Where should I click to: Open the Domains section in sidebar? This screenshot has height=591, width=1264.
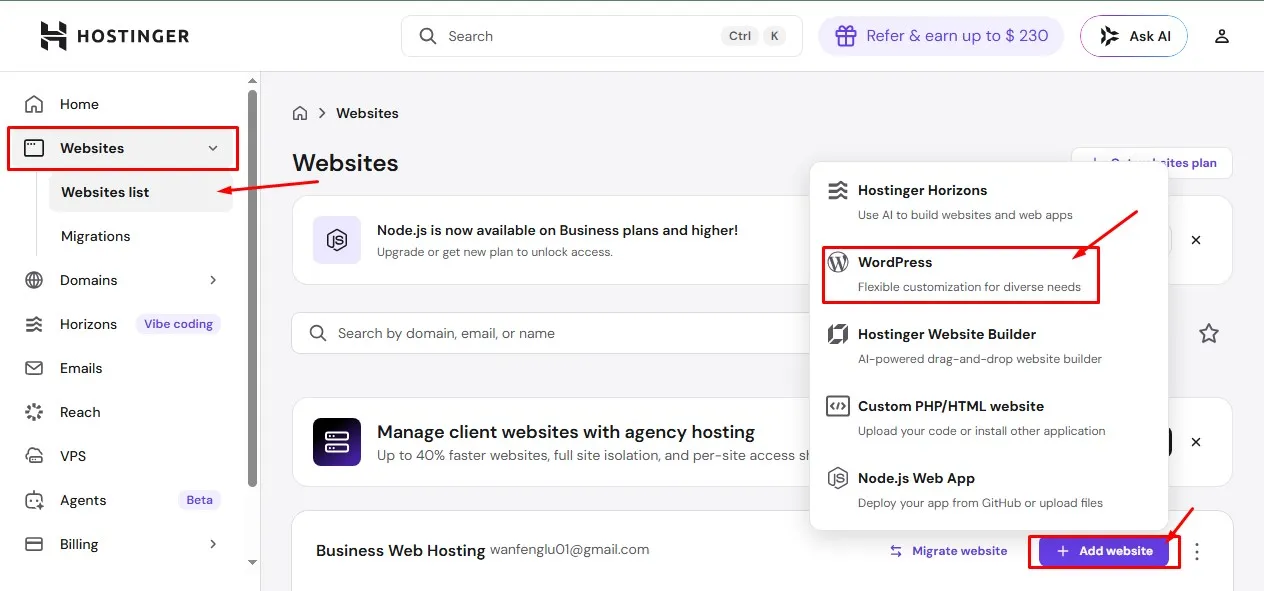coord(90,280)
